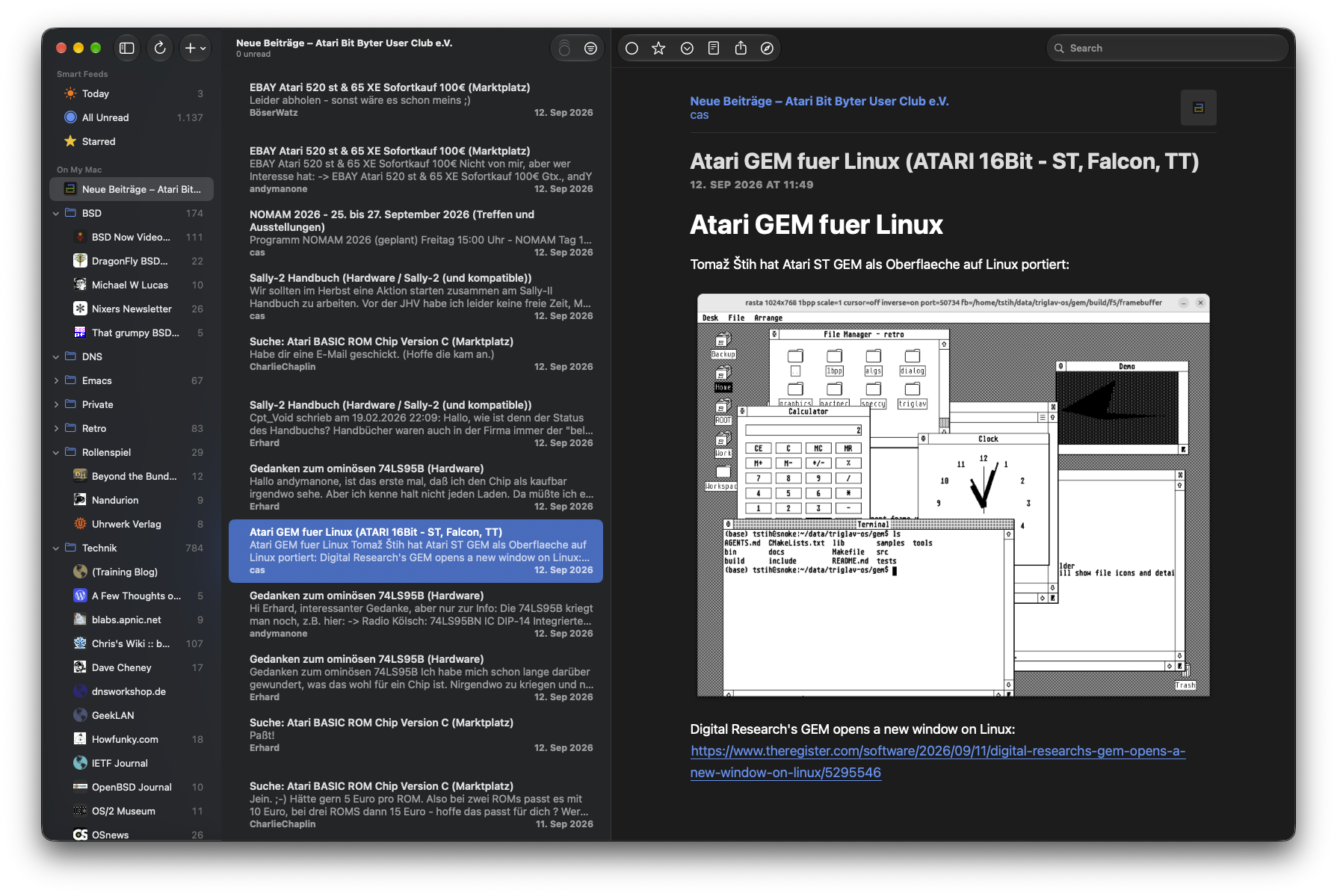Star the current article
This screenshot has width=1337, height=896.
pos(658,49)
